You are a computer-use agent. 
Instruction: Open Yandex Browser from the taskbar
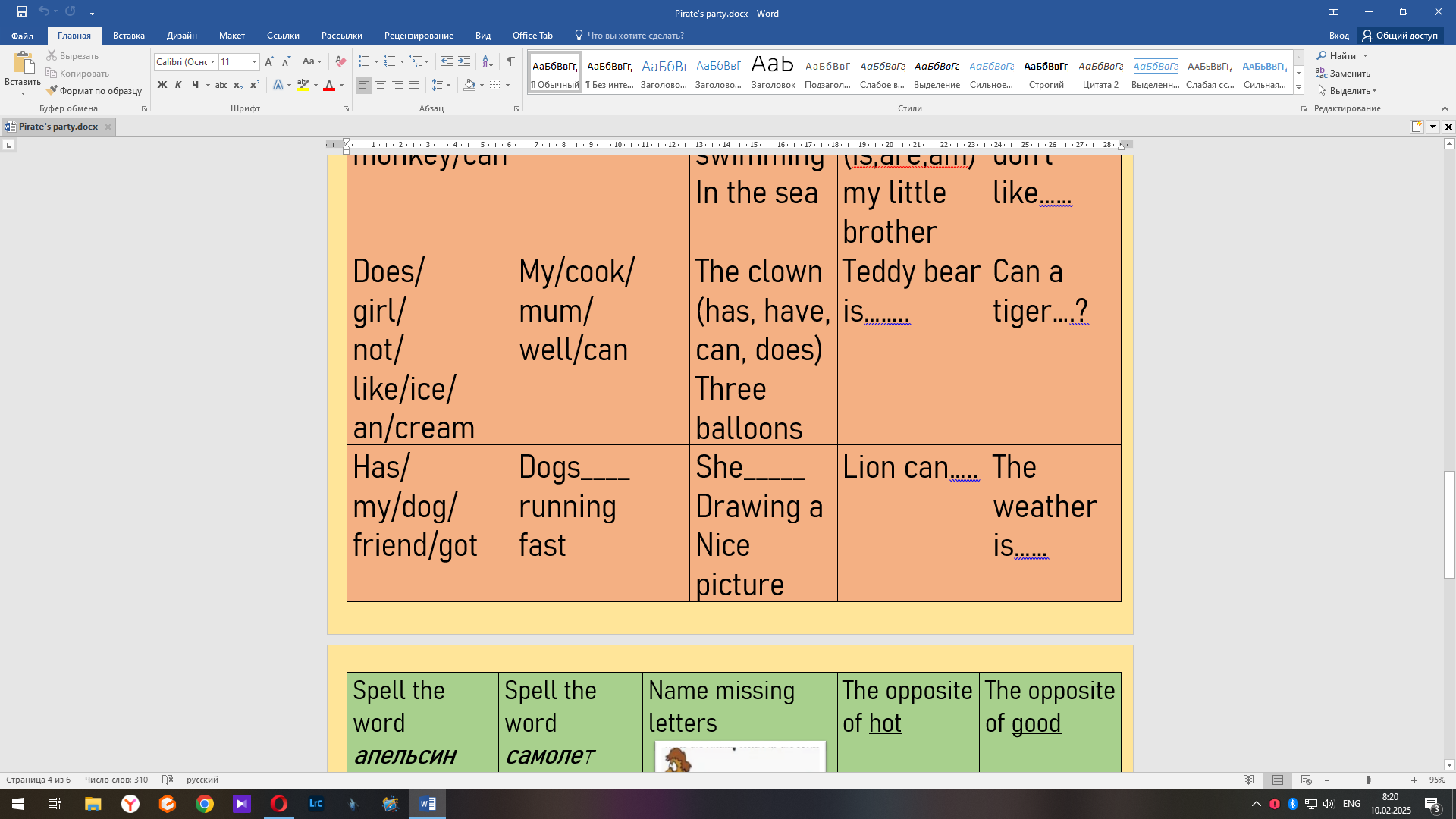(130, 804)
